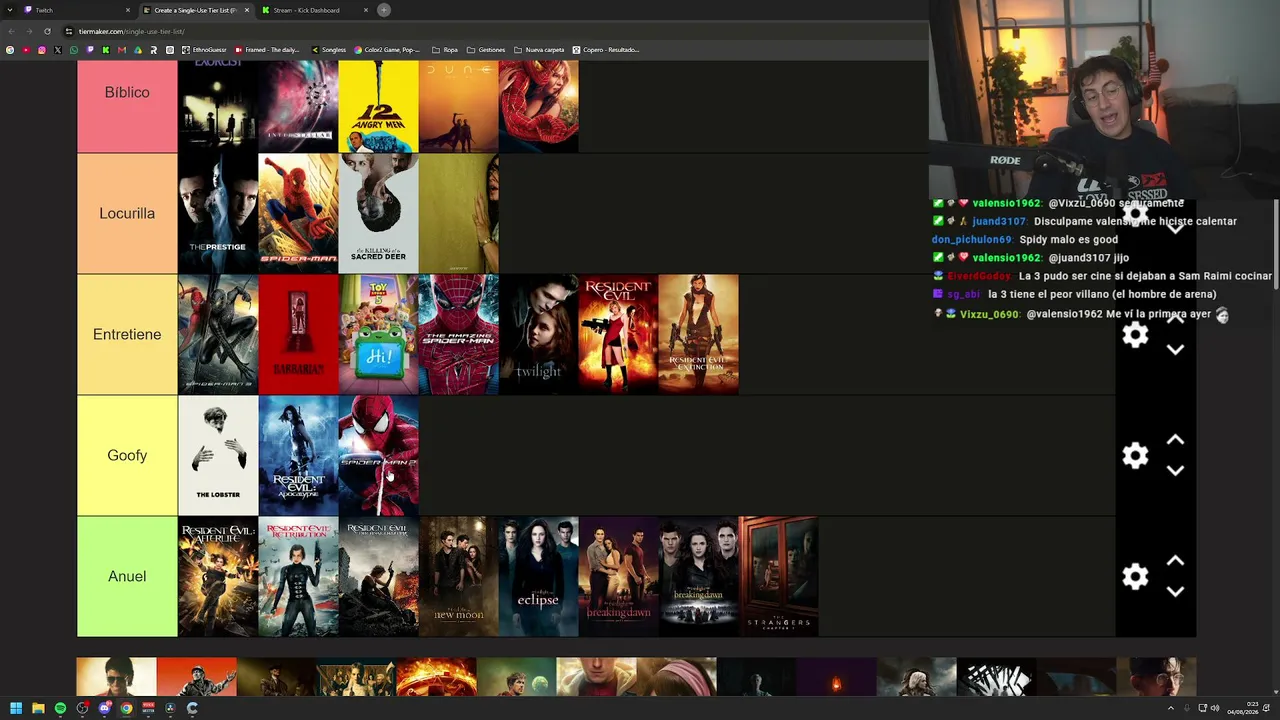
Task: Click the Entretiene tier label
Action: [127, 334]
